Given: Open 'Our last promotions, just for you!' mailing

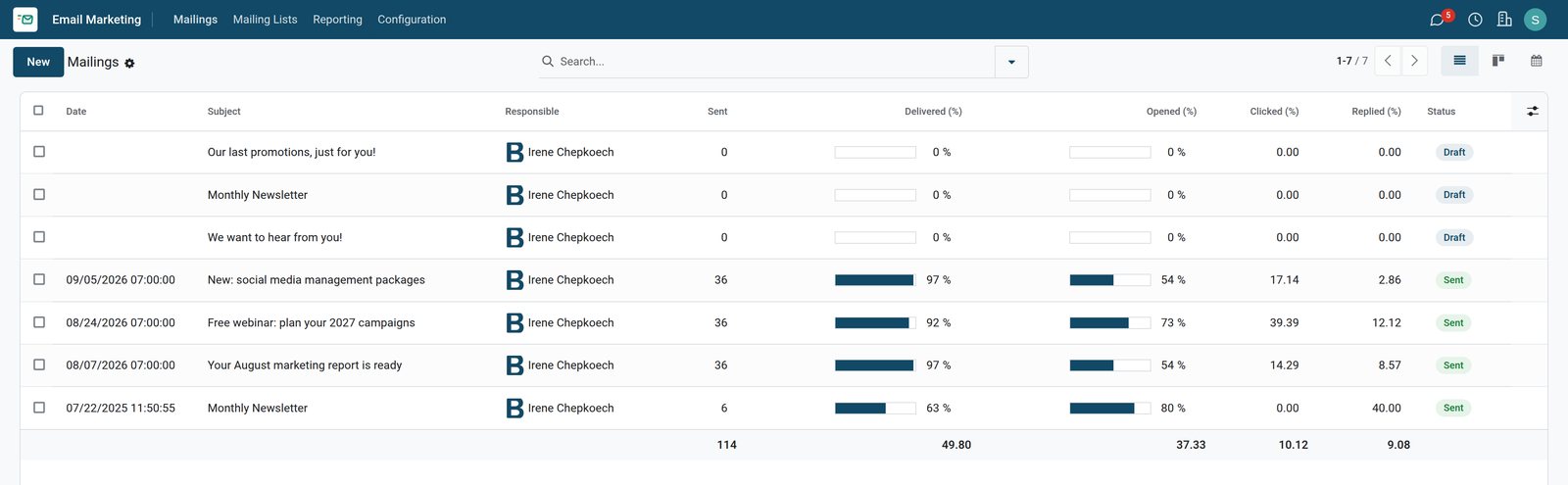Looking at the screenshot, I should click(x=291, y=152).
